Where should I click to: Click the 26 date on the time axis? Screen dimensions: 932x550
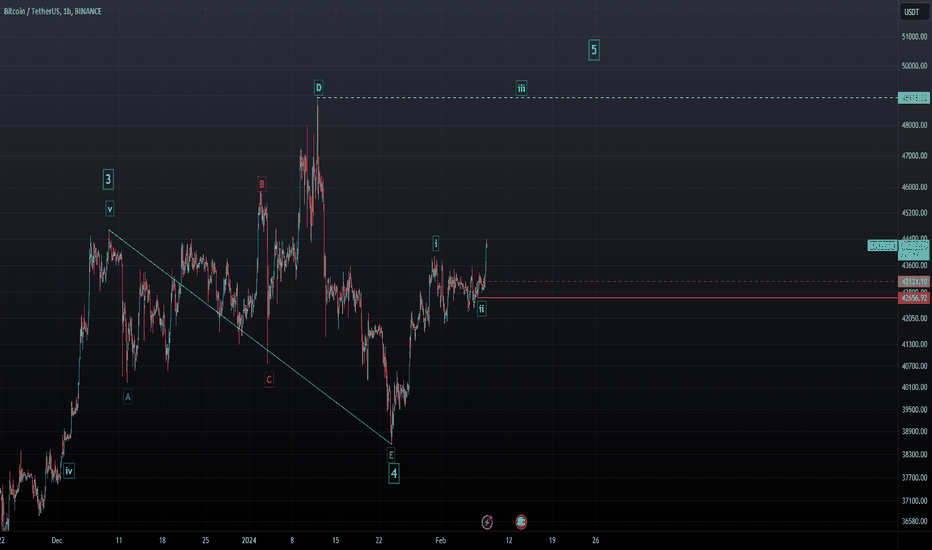tap(596, 540)
